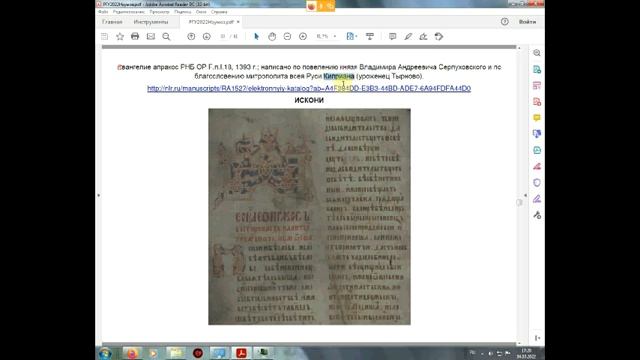Open Firefox from the taskbar
The width and height of the screenshot is (640, 360).
(131, 353)
